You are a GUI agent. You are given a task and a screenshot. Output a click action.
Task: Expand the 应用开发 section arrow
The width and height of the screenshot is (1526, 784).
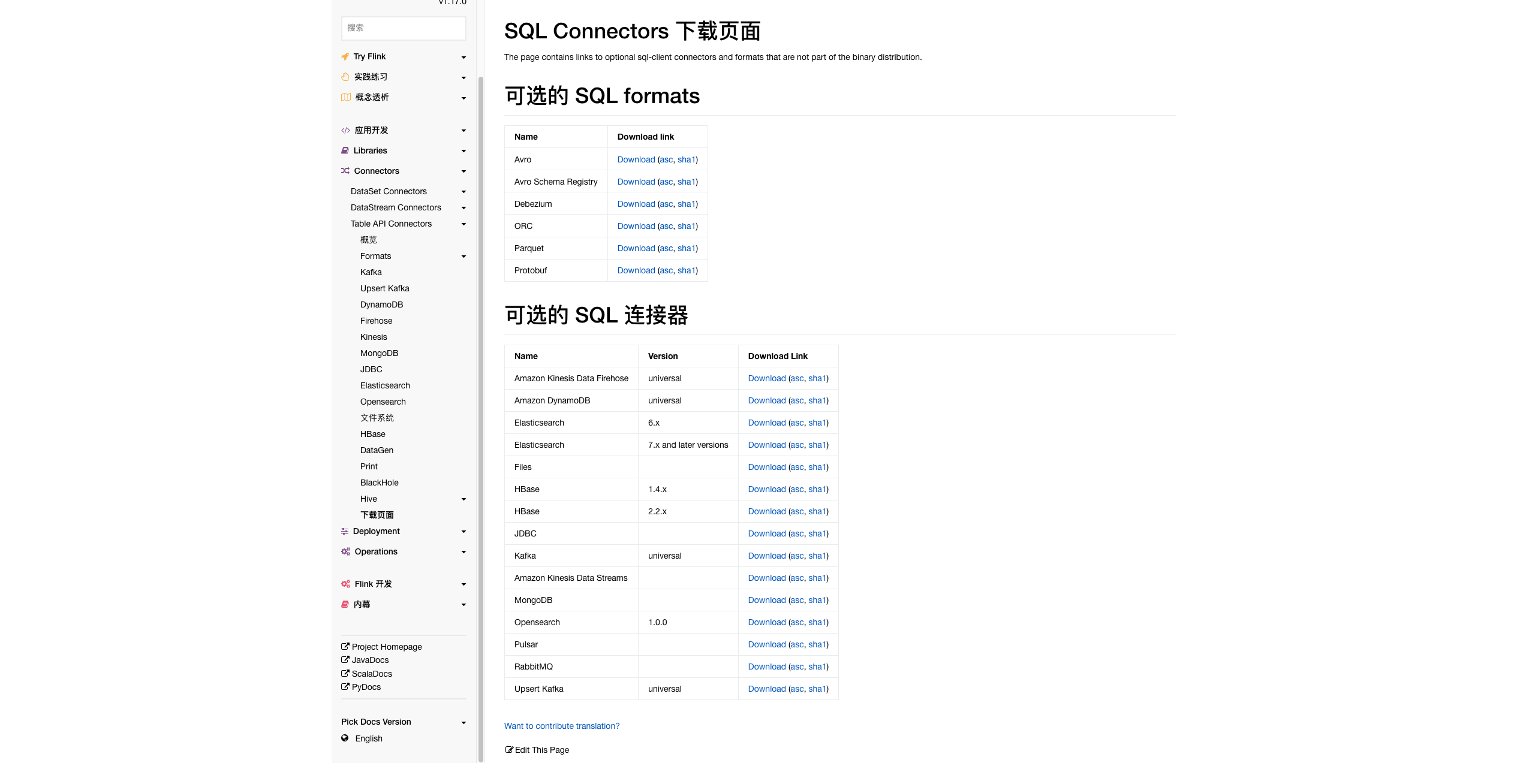pyautogui.click(x=463, y=131)
